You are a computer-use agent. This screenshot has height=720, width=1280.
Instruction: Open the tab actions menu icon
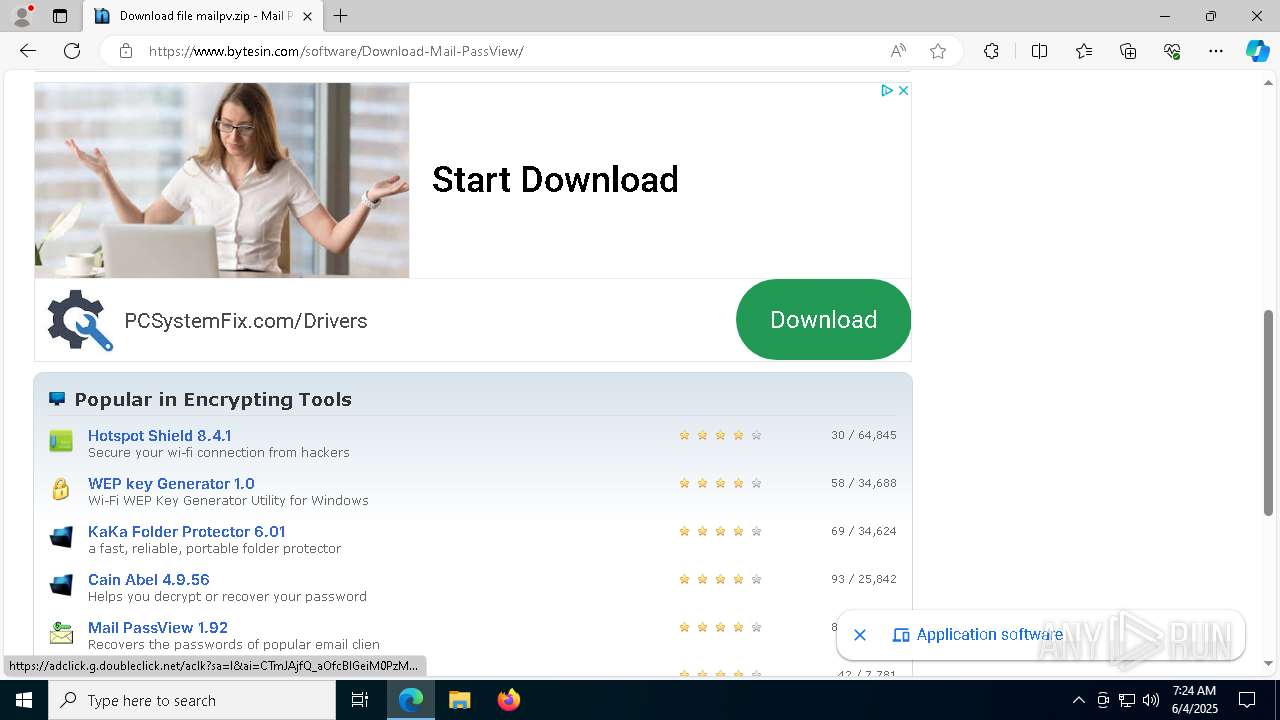coord(60,16)
